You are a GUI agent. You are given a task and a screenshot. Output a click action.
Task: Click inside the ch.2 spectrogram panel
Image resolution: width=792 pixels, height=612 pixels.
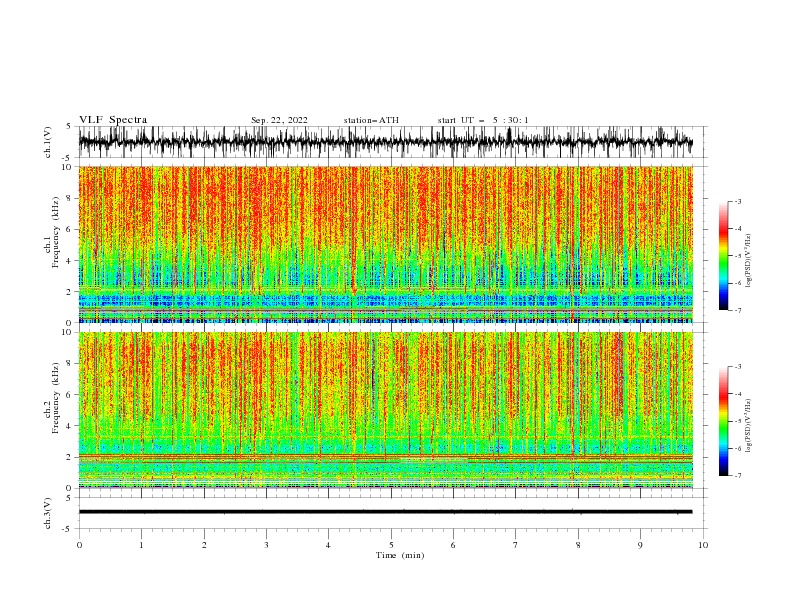click(x=385, y=410)
